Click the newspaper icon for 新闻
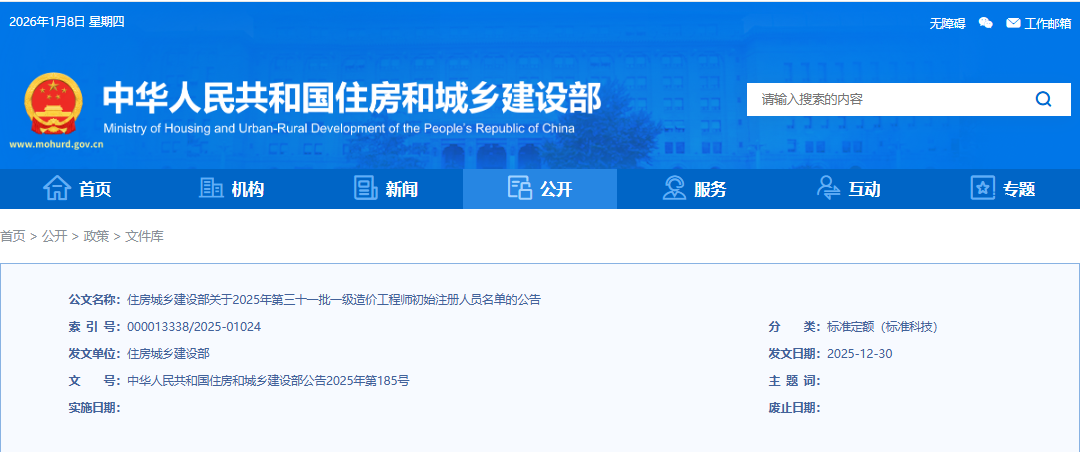This screenshot has height=452, width=1080. pyautogui.click(x=365, y=188)
